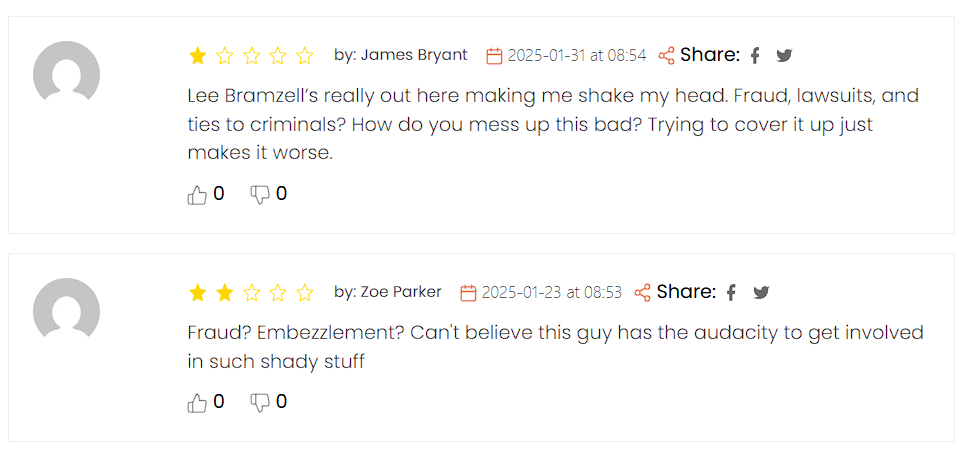This screenshot has height=451, width=967.
Task: Share James Bryant's review on Facebook
Action: [754, 56]
